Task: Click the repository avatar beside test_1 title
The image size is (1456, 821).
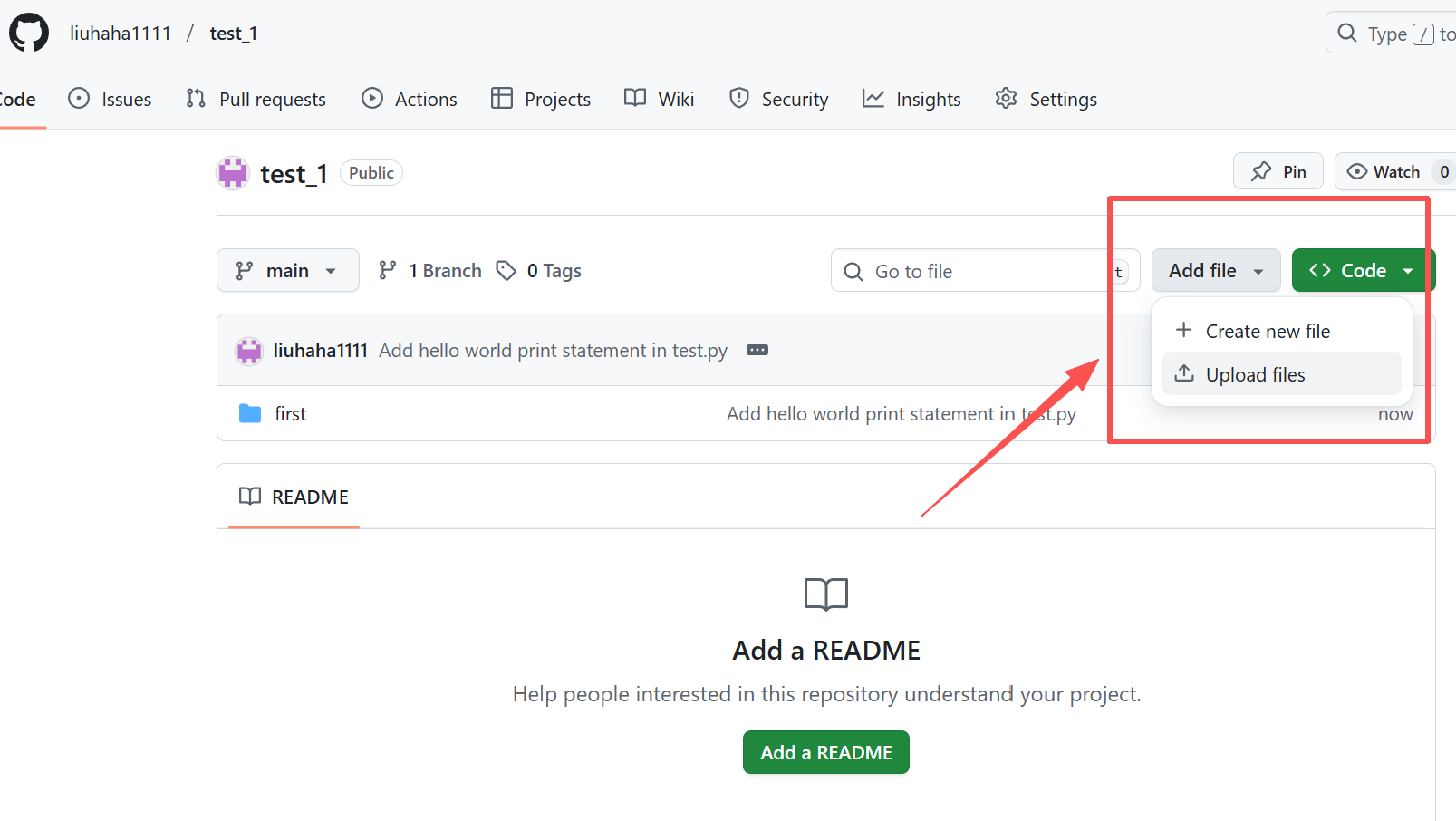Action: (x=233, y=173)
